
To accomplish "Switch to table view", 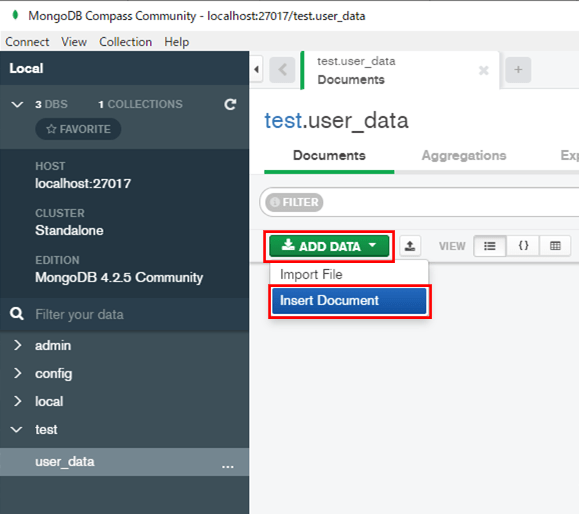I will tap(555, 246).
